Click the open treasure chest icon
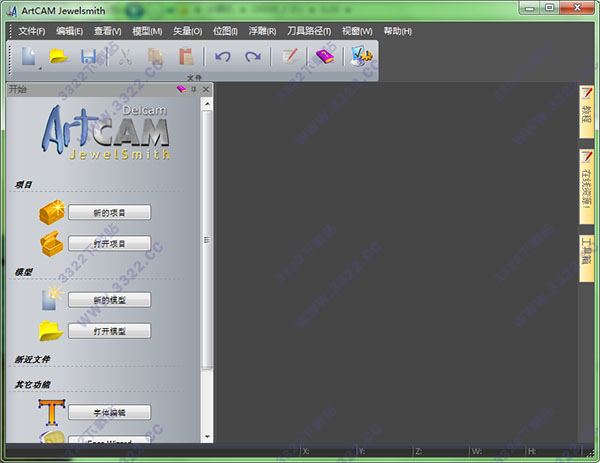The height and width of the screenshot is (463, 600). pos(51,243)
